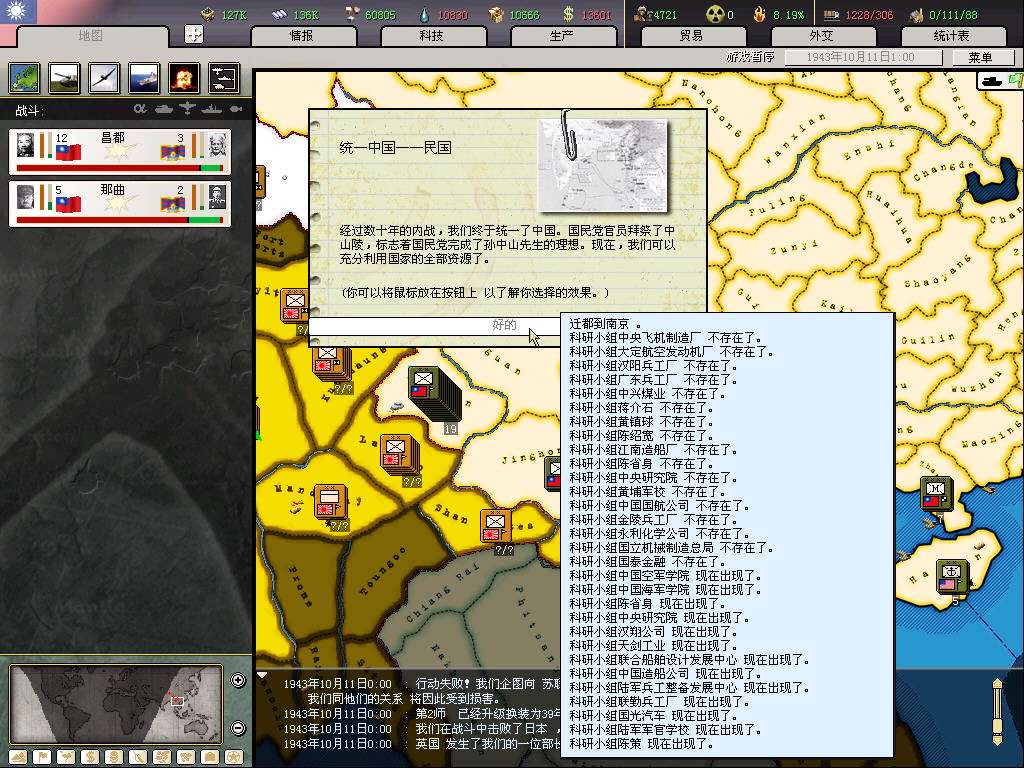Select the coin-stack resources map mode button
This screenshot has width=1024, height=768.
click(x=114, y=758)
